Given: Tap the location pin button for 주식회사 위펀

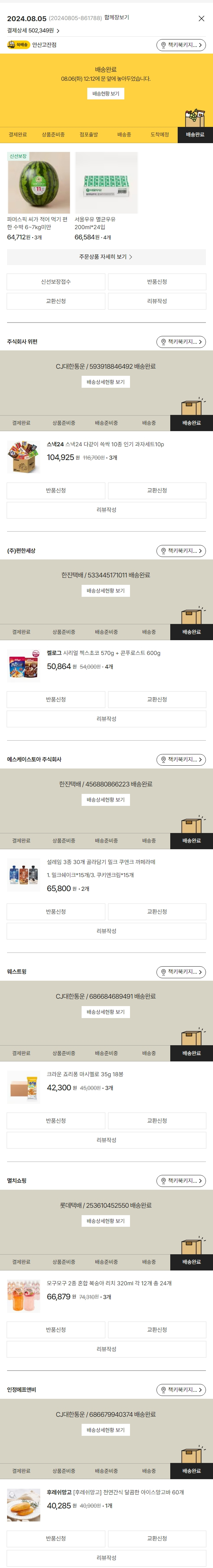Looking at the screenshot, I should tap(181, 342).
